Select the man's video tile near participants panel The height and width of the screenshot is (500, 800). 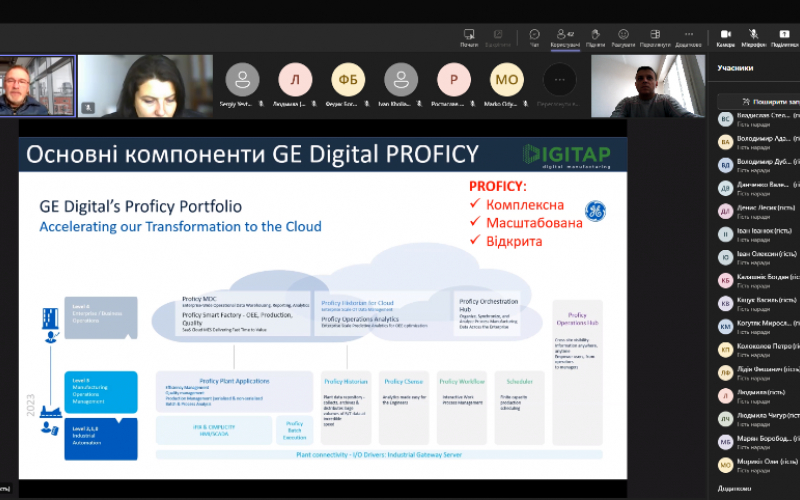(648, 86)
